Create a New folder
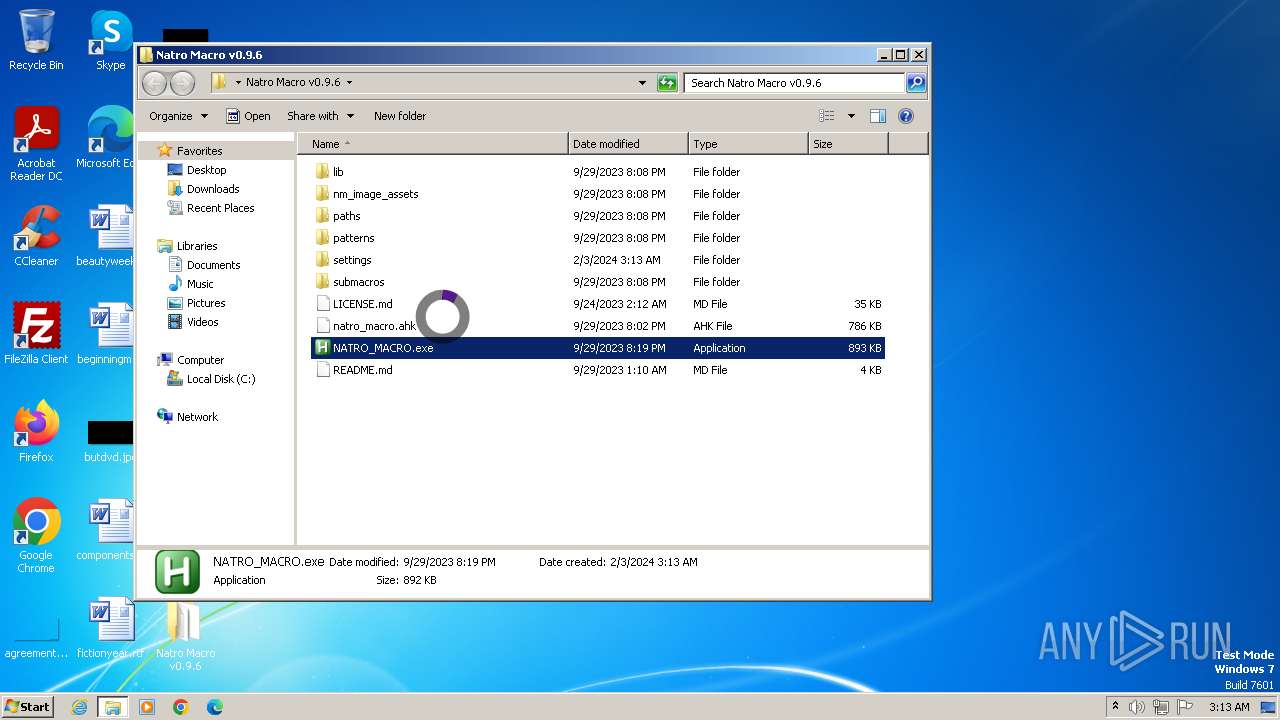Viewport: 1280px width, 720px height. tap(400, 116)
